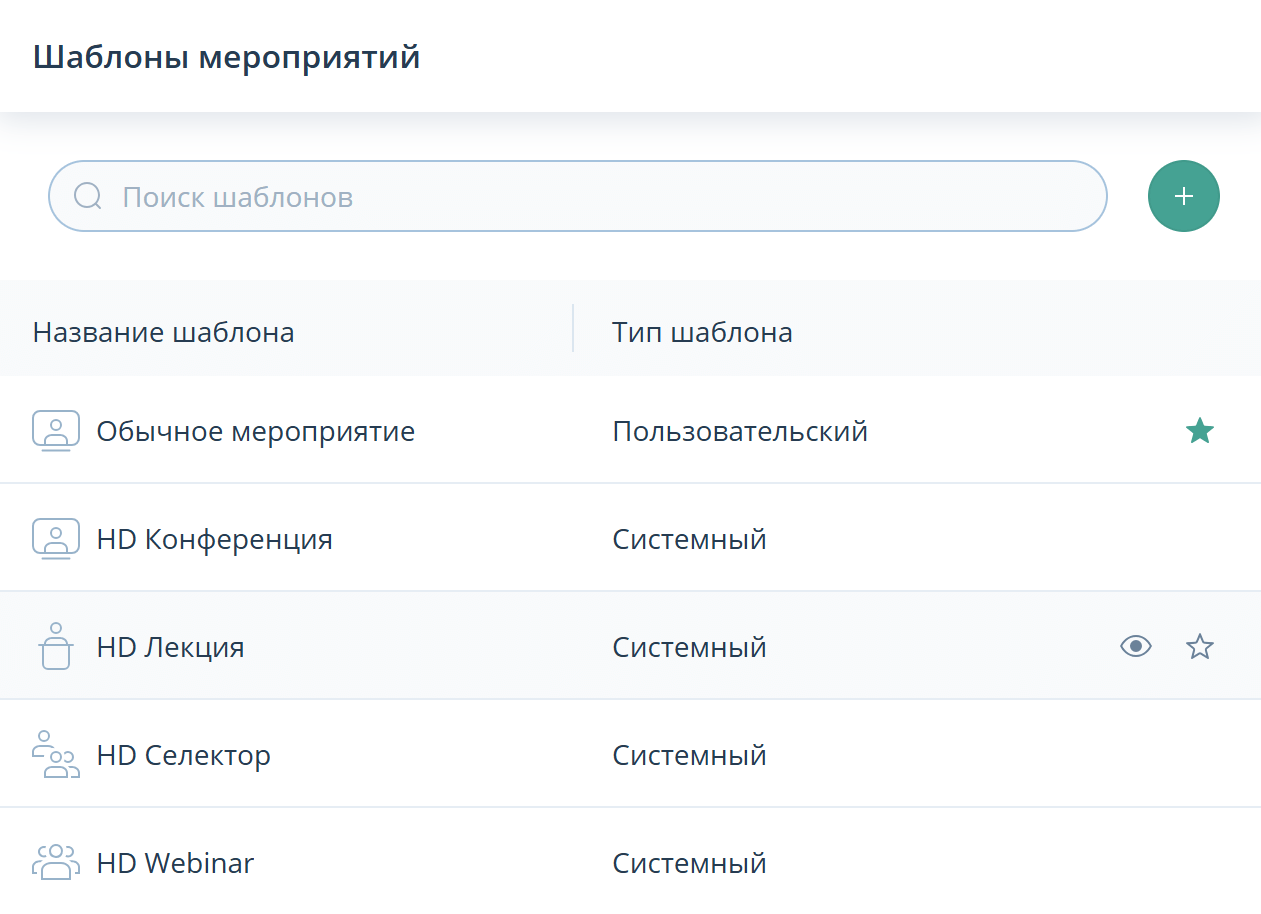The image size is (1261, 914).
Task: Click the audience icon beside HD Webinar
Action: pyautogui.click(x=55, y=861)
